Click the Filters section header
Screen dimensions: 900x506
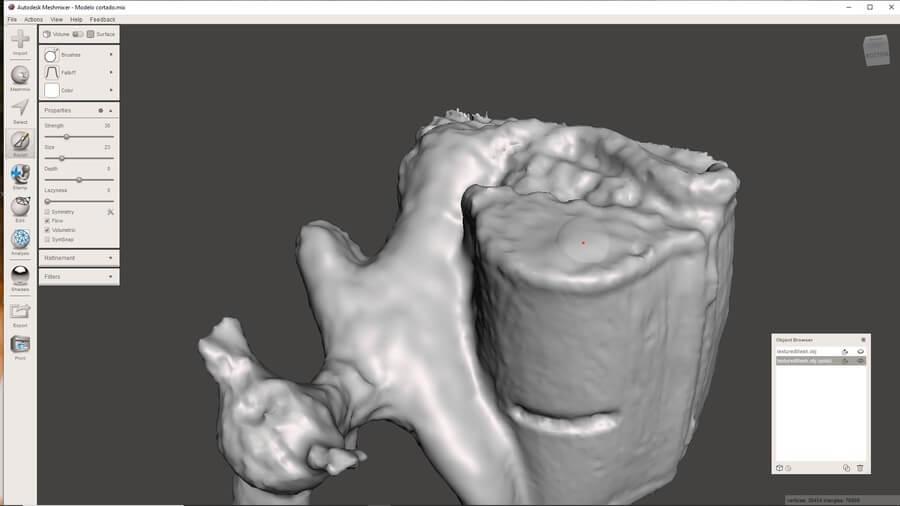click(x=79, y=277)
